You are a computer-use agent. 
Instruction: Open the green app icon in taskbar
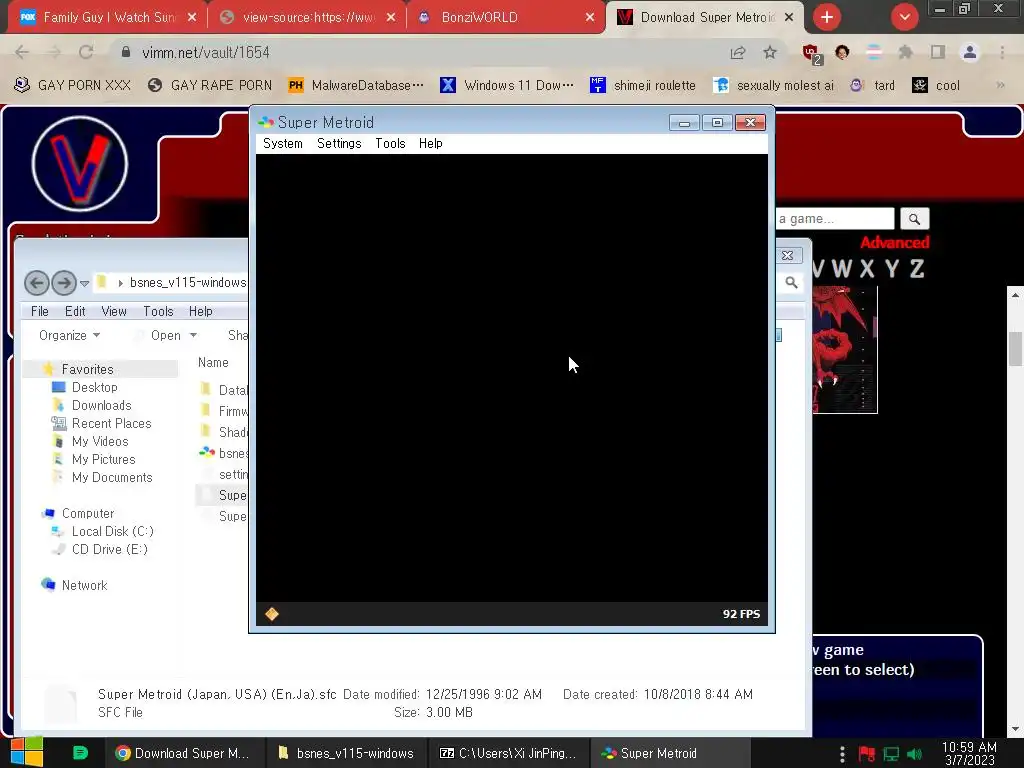(80, 753)
